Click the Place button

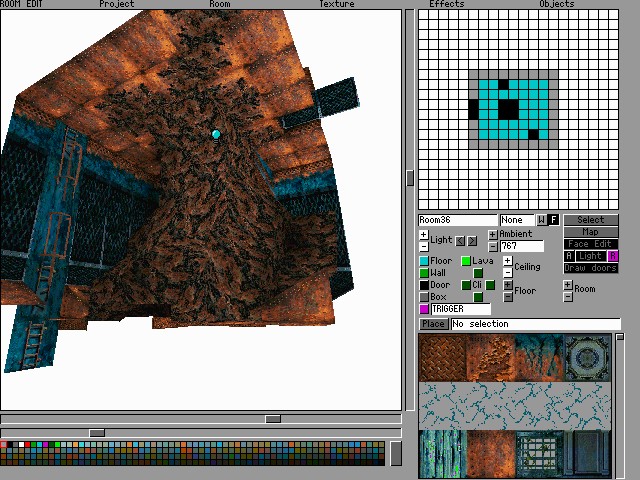pyautogui.click(x=433, y=324)
